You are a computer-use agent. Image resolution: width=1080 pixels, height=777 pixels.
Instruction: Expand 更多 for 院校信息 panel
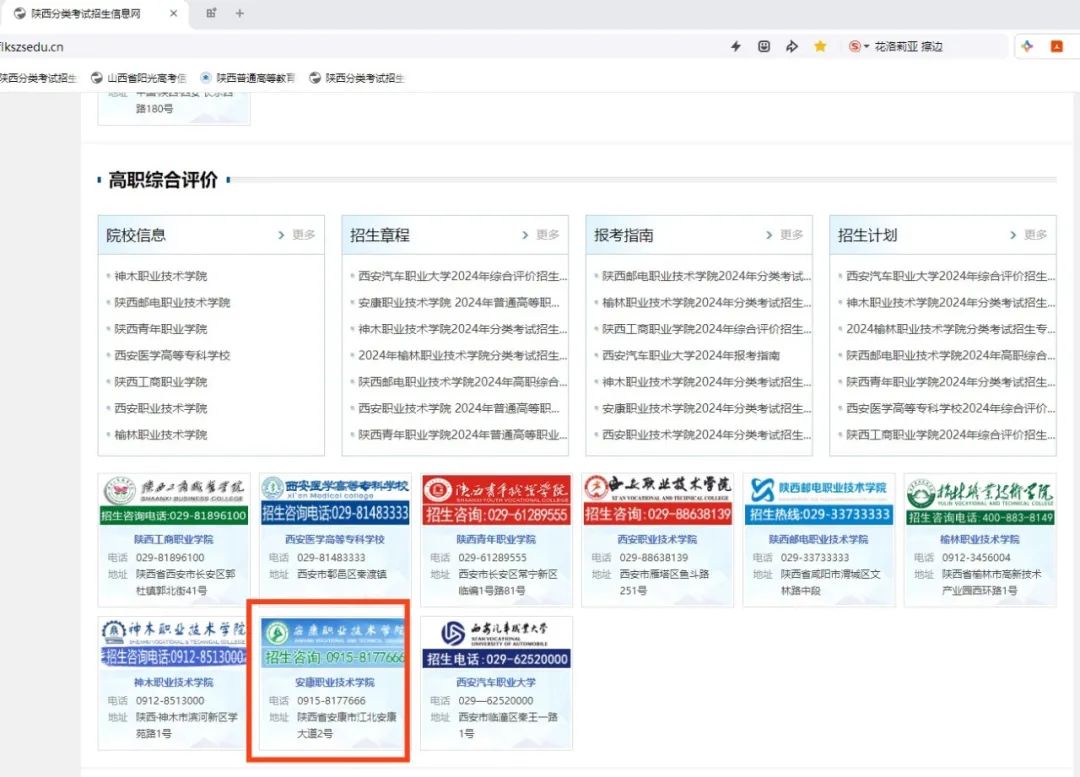tap(297, 235)
